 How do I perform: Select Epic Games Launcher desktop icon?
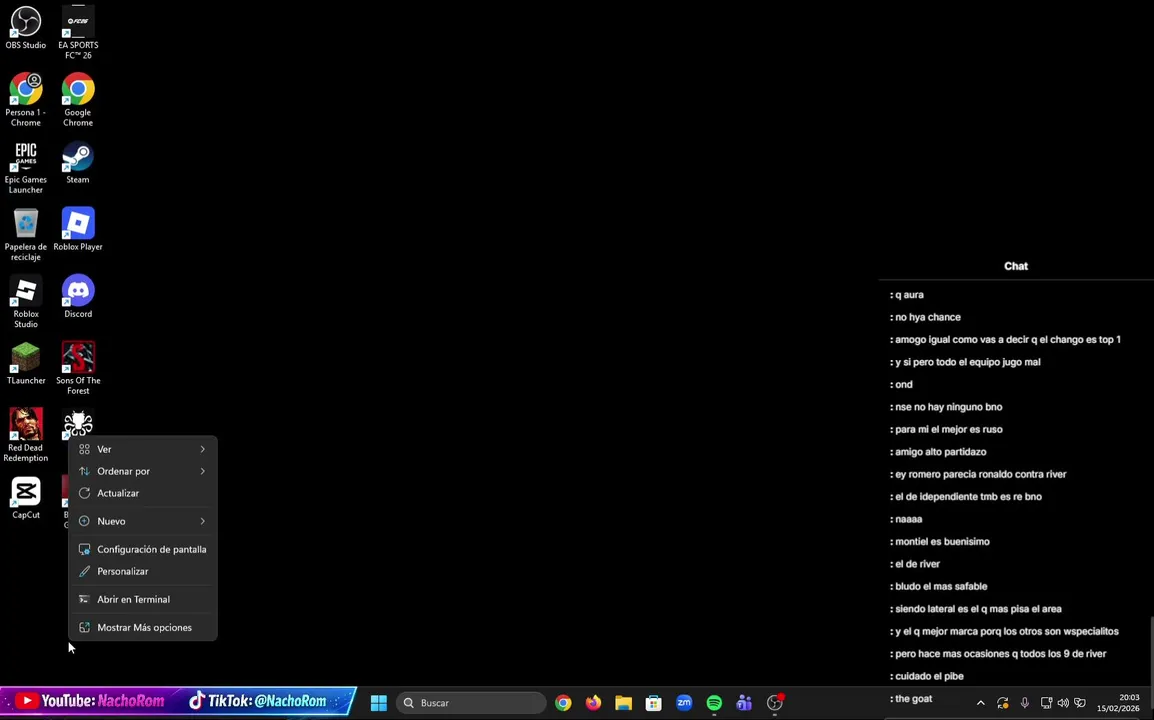tap(26, 167)
